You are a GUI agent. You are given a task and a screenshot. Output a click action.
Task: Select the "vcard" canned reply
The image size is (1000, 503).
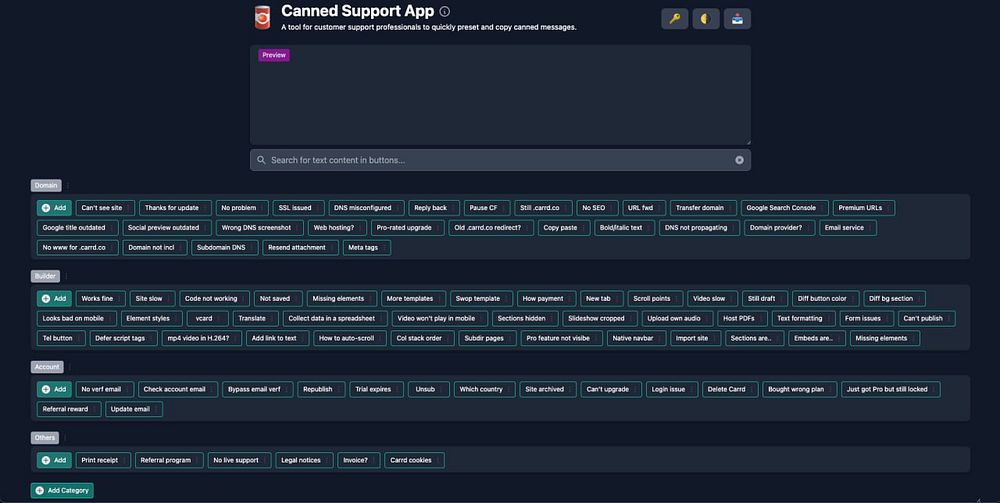coord(207,318)
